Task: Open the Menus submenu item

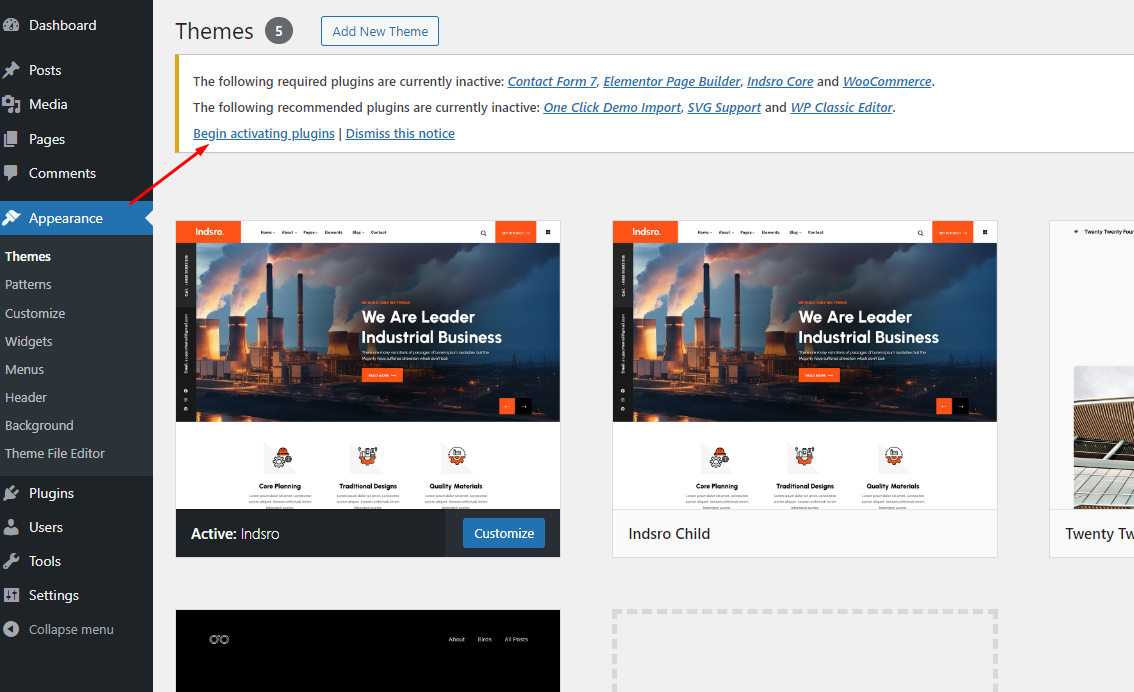Action: [x=25, y=370]
